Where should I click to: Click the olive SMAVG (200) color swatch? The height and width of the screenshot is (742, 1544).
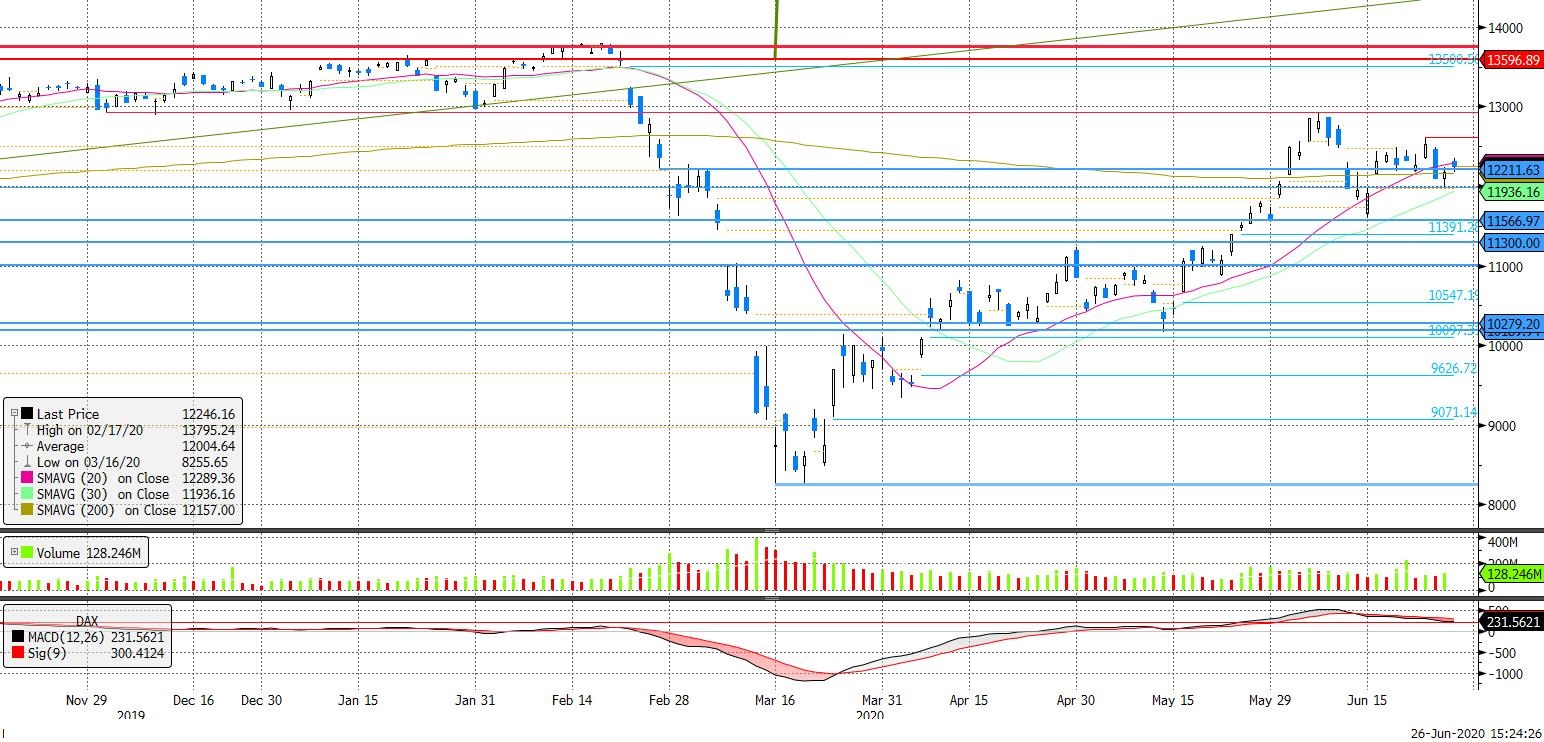pyautogui.click(x=27, y=510)
